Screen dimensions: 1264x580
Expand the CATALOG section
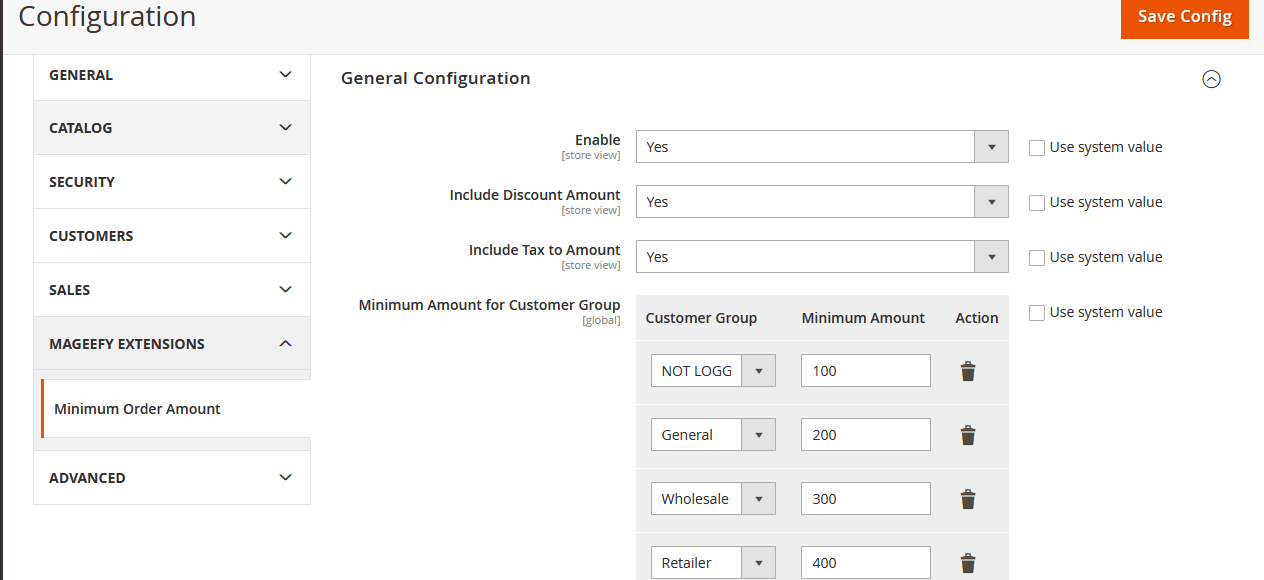point(171,127)
